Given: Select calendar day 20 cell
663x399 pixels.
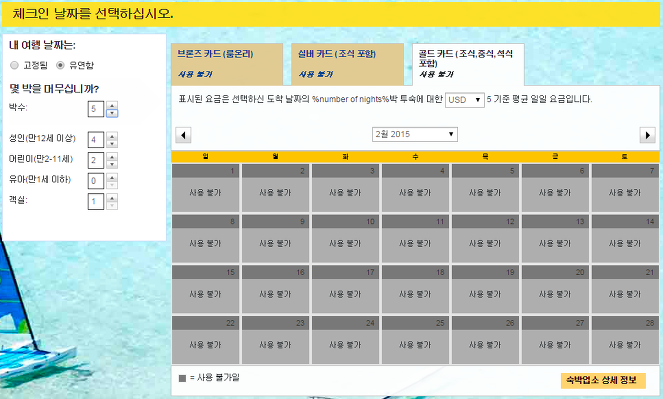Looking at the screenshot, I should pyautogui.click(x=555, y=290).
